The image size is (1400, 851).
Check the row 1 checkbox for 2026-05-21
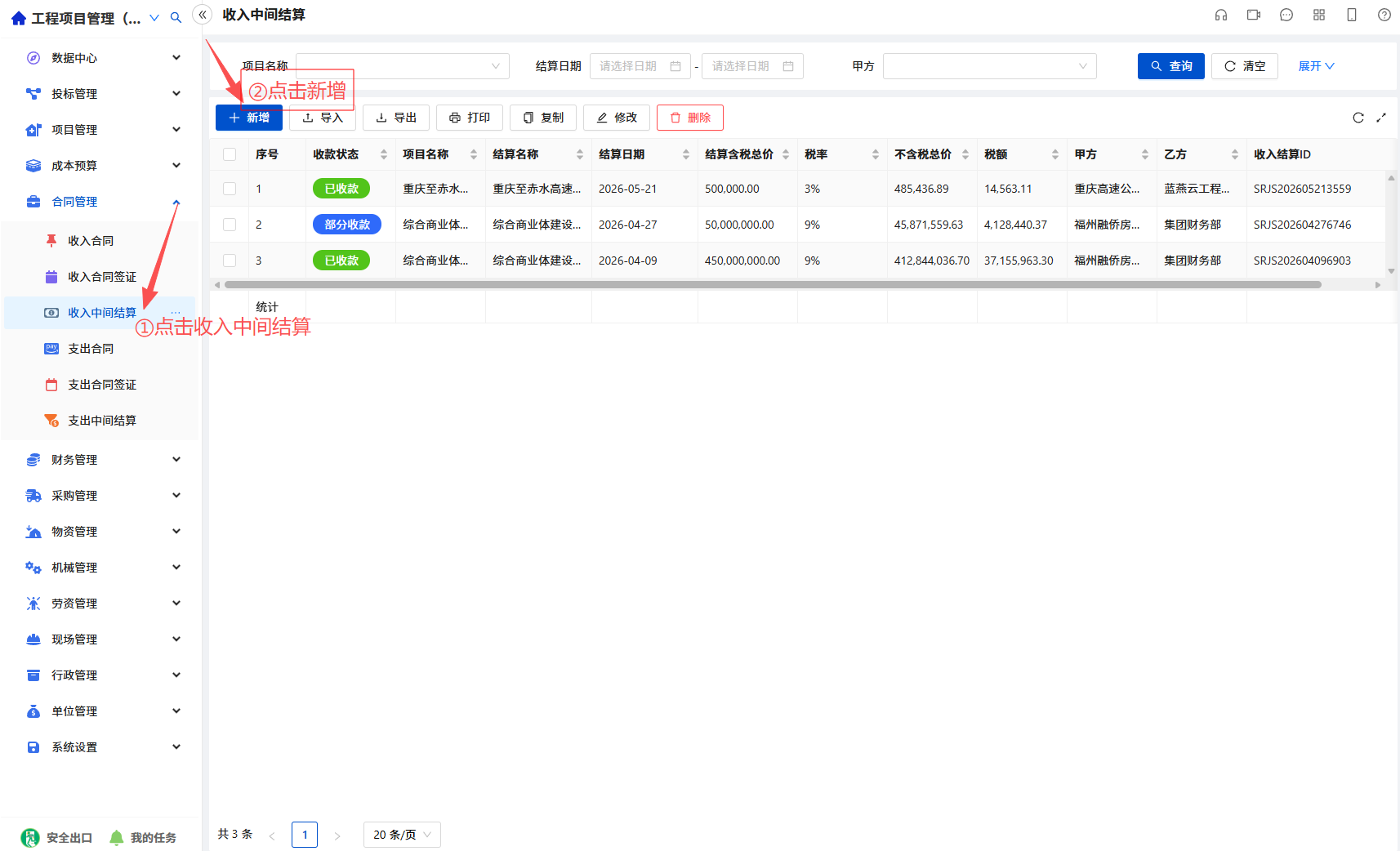(x=230, y=189)
